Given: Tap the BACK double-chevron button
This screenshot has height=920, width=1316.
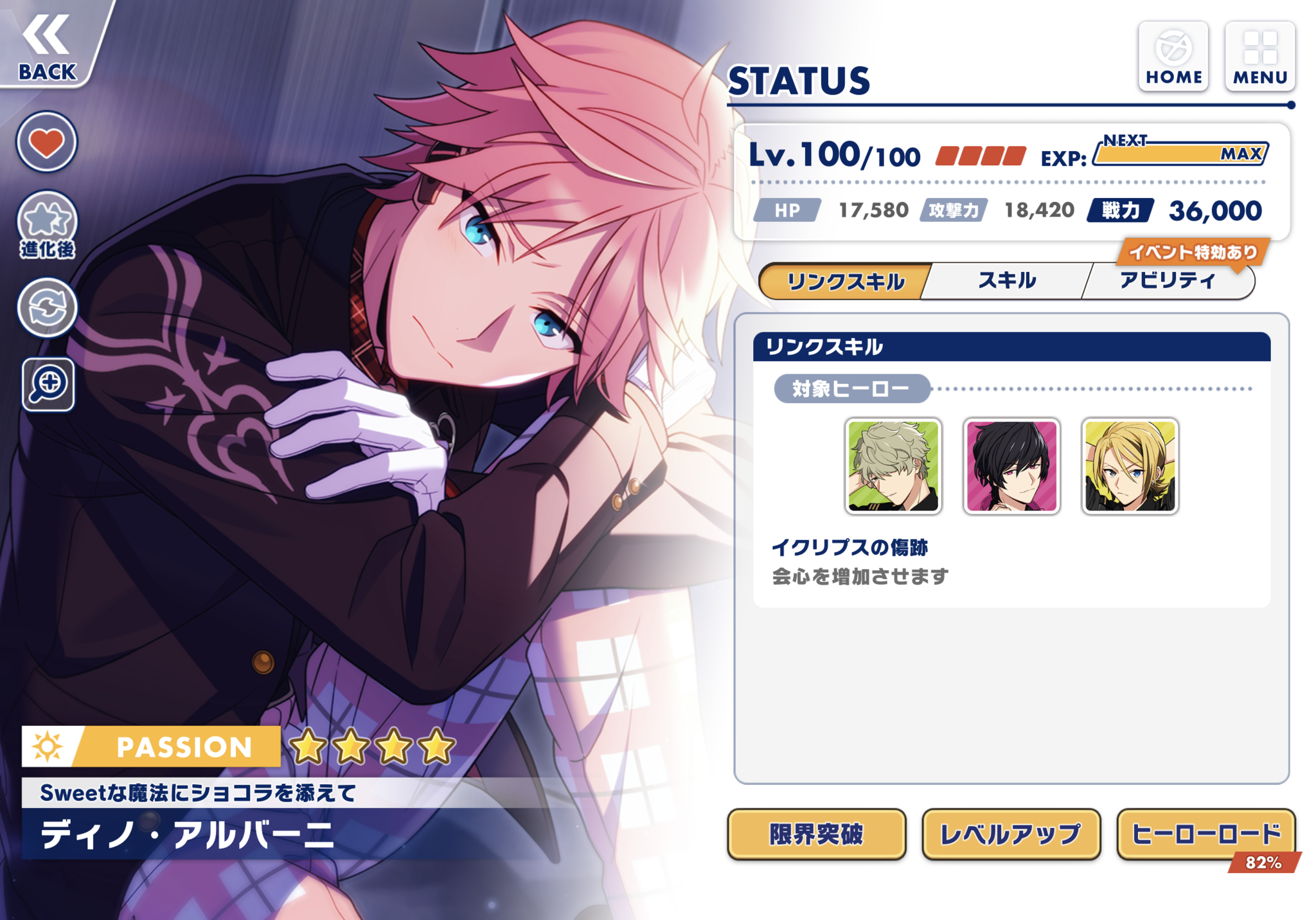Looking at the screenshot, I should 48,45.
